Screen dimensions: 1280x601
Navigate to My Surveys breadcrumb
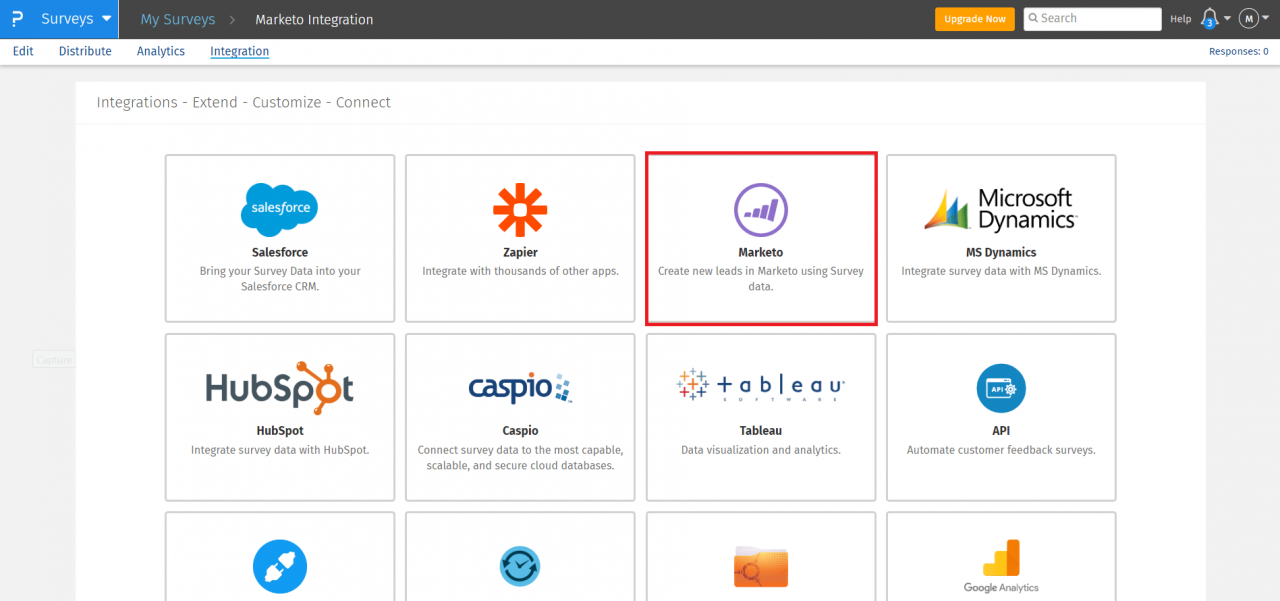click(177, 18)
